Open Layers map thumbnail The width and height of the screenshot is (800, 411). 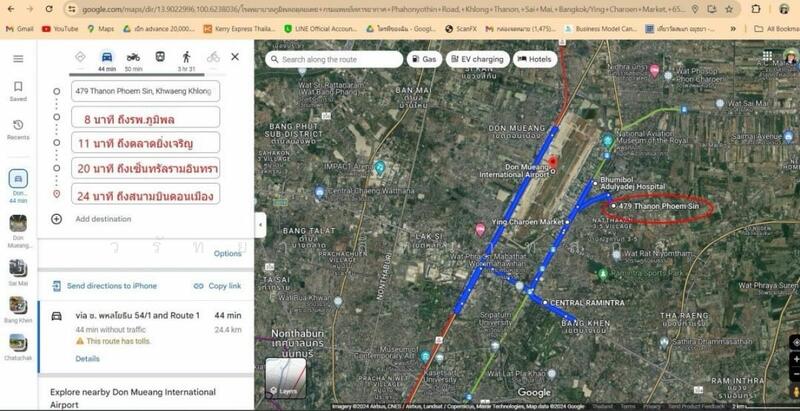(285, 379)
